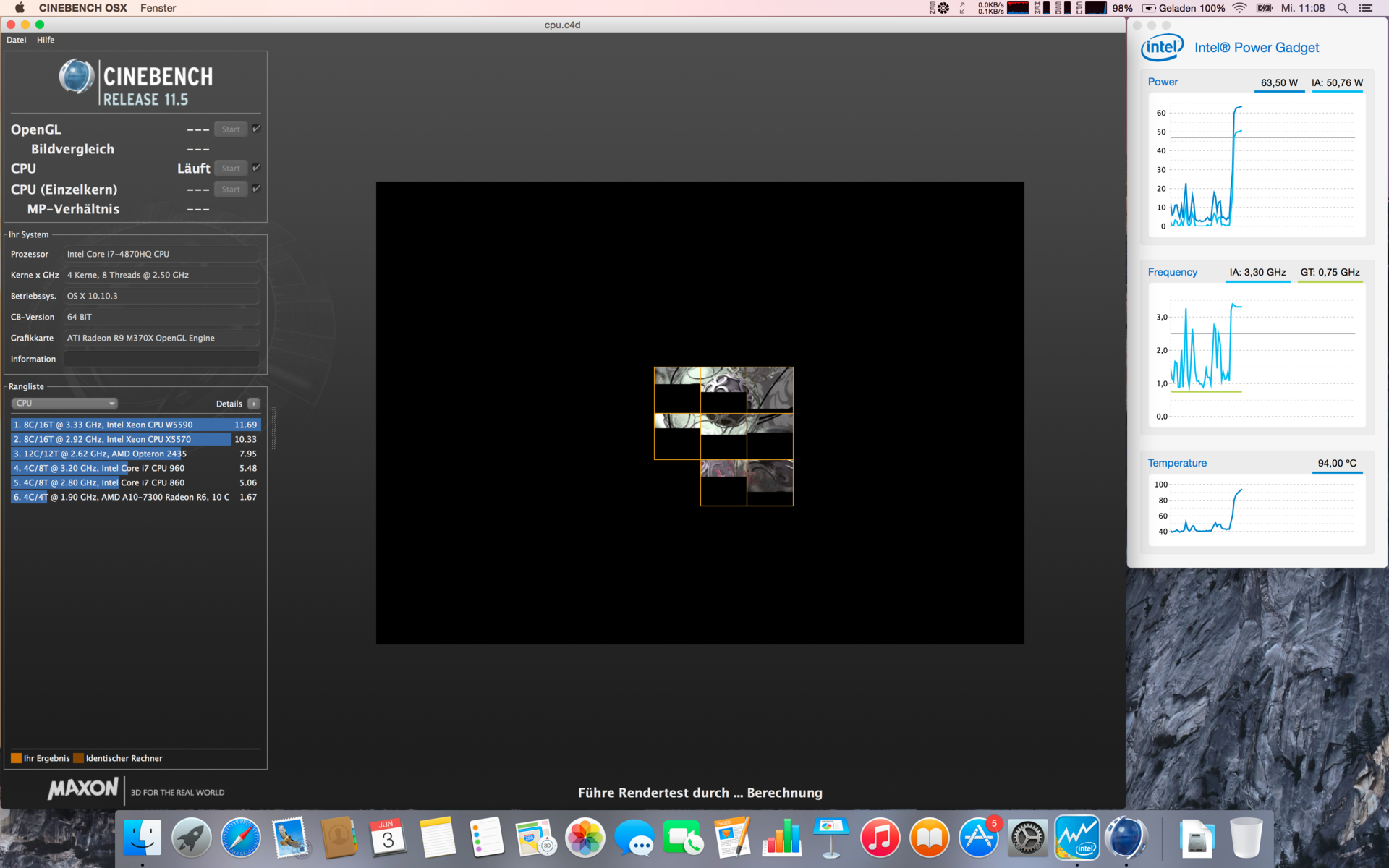The width and height of the screenshot is (1389, 868).
Task: Open iTunes music app from dock
Action: [880, 838]
